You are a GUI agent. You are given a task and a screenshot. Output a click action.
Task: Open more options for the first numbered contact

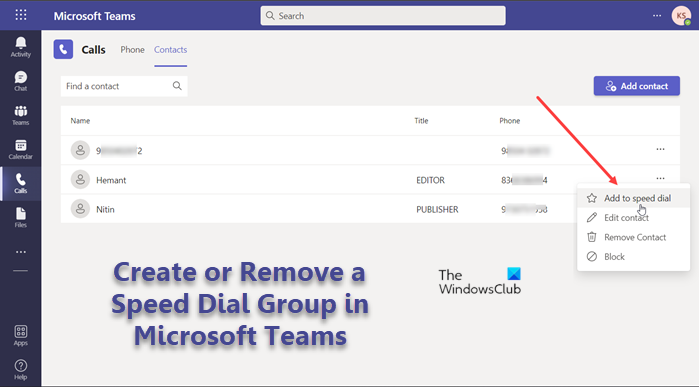click(660, 149)
